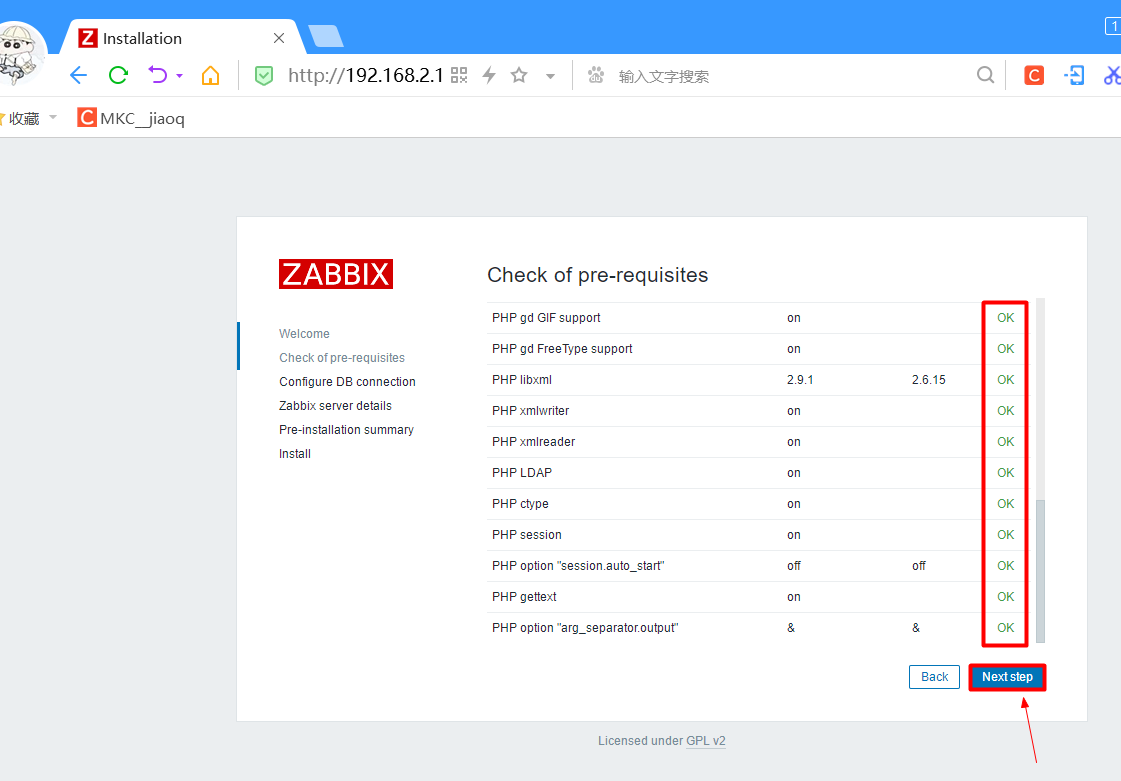This screenshot has width=1121, height=781.
Task: Click the magnifier search icon
Action: pos(985,75)
